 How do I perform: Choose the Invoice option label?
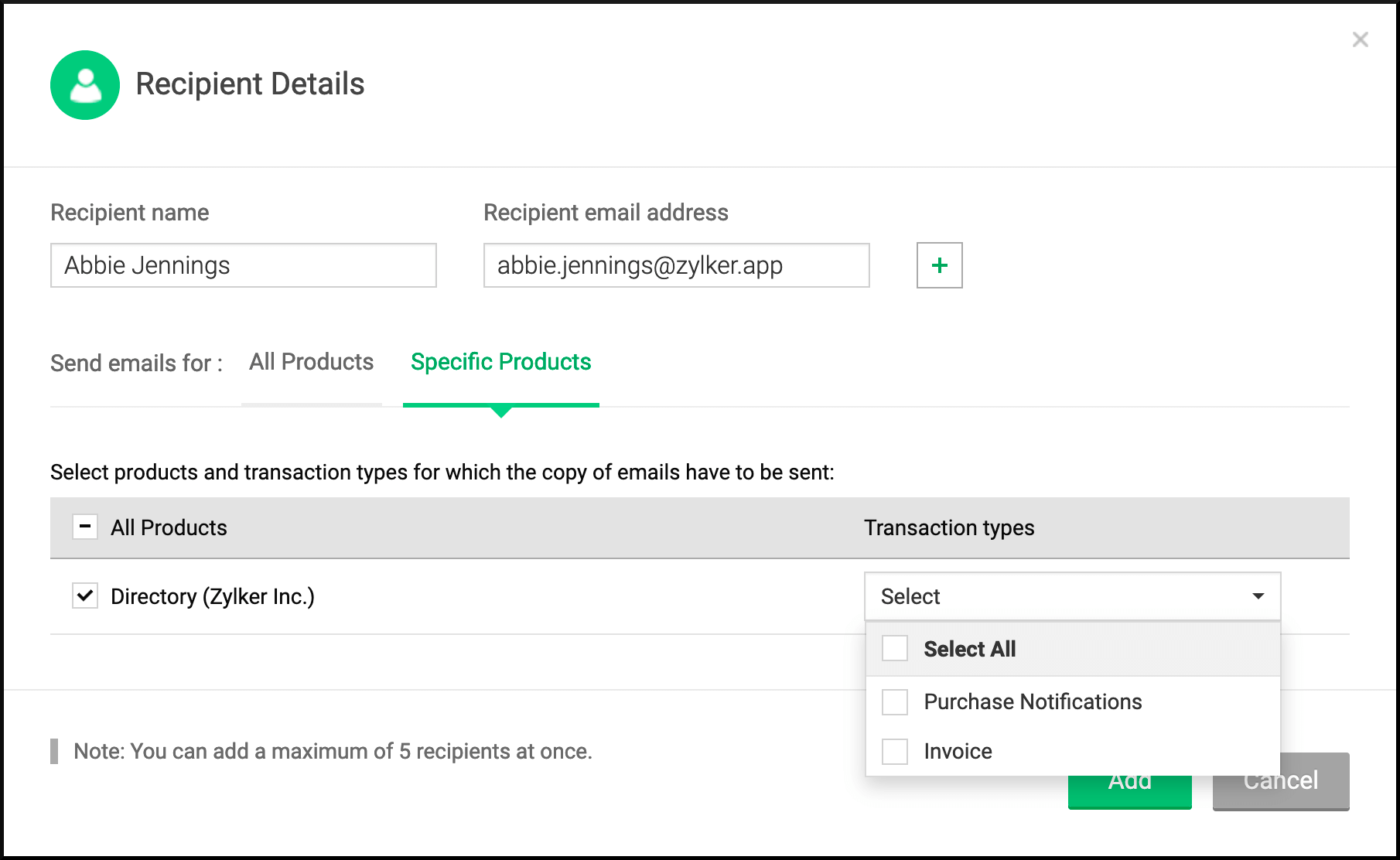958,751
